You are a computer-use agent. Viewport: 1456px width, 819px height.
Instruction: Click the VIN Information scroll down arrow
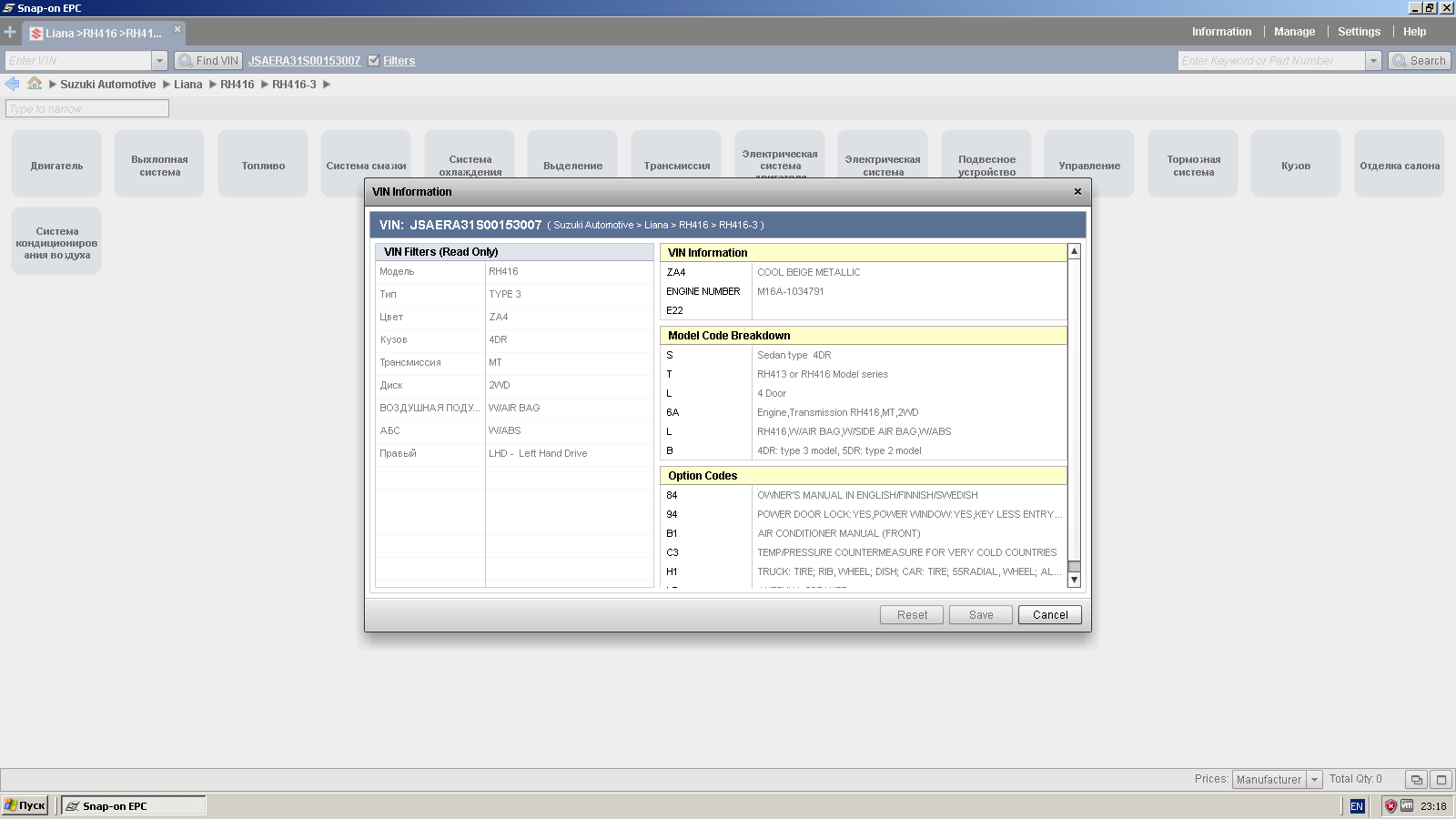(1074, 580)
